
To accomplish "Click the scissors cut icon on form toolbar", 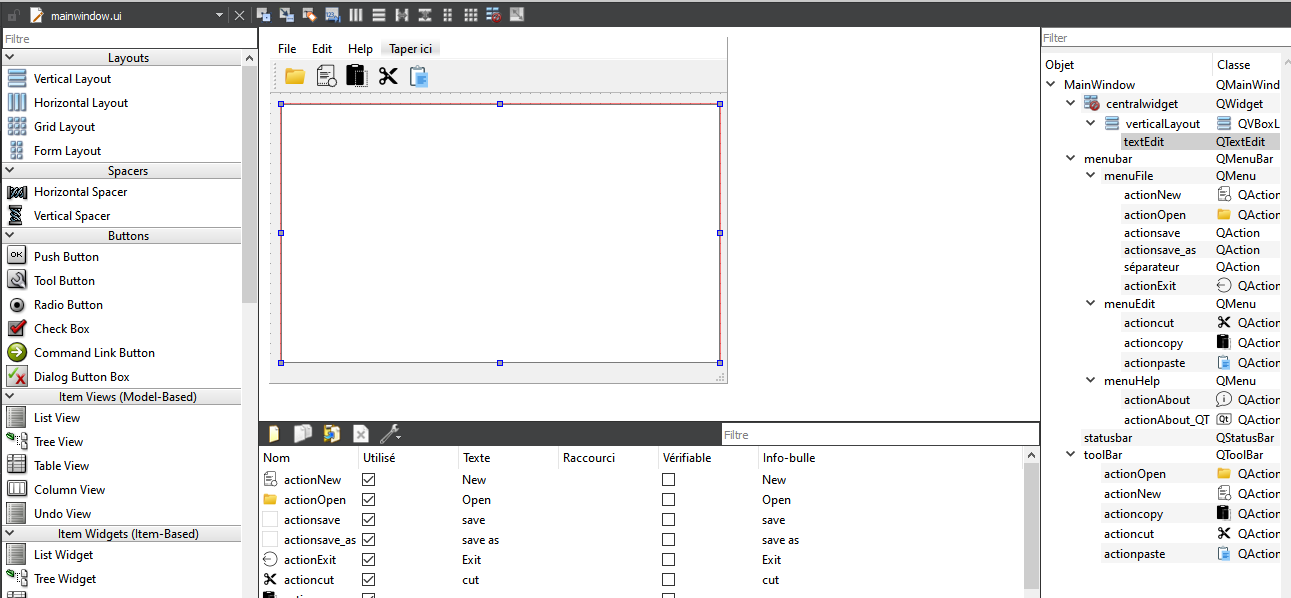I will coord(388,76).
